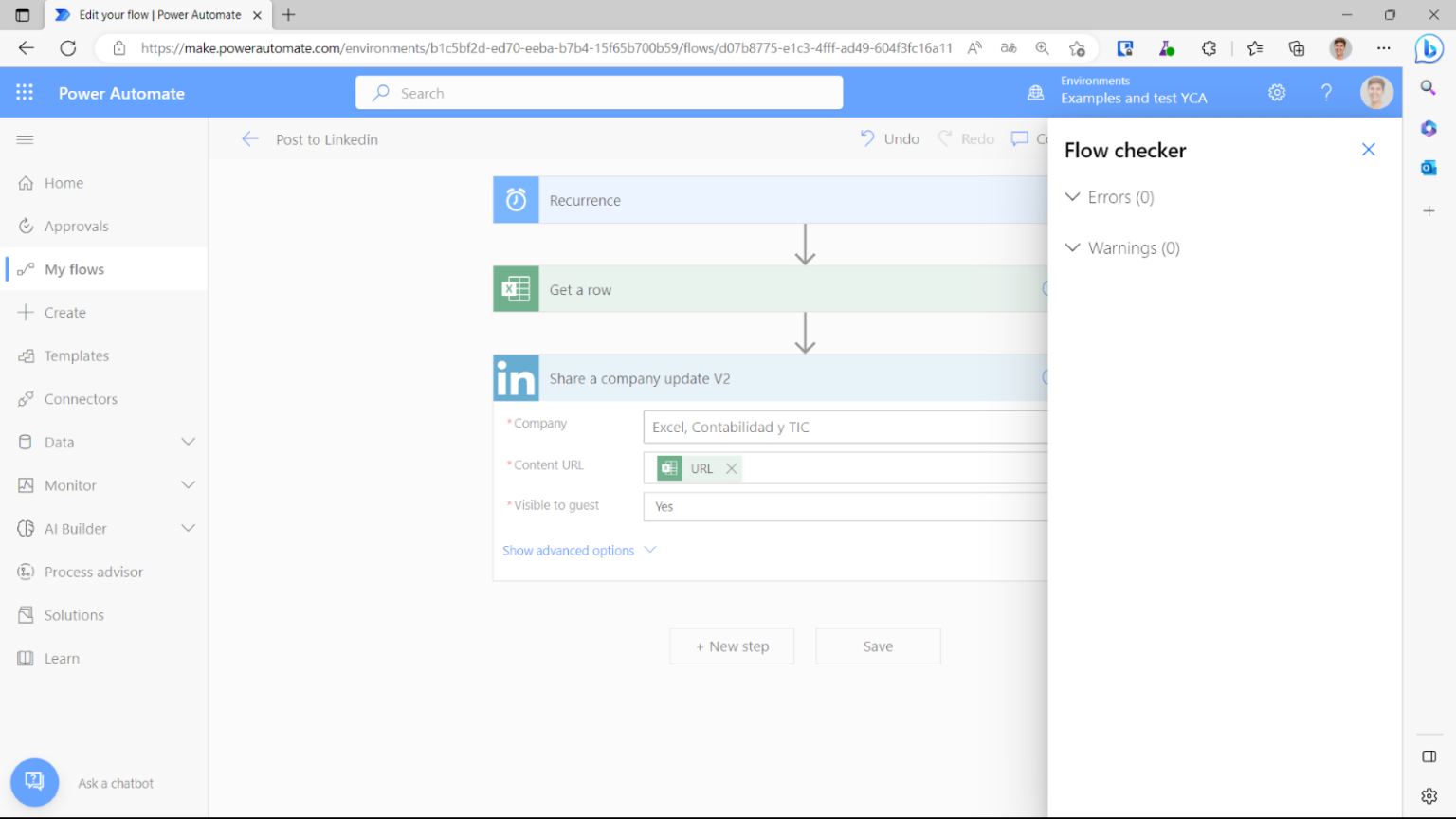Expand the Warnings (0) section
This screenshot has height=819, width=1456.
click(1123, 248)
